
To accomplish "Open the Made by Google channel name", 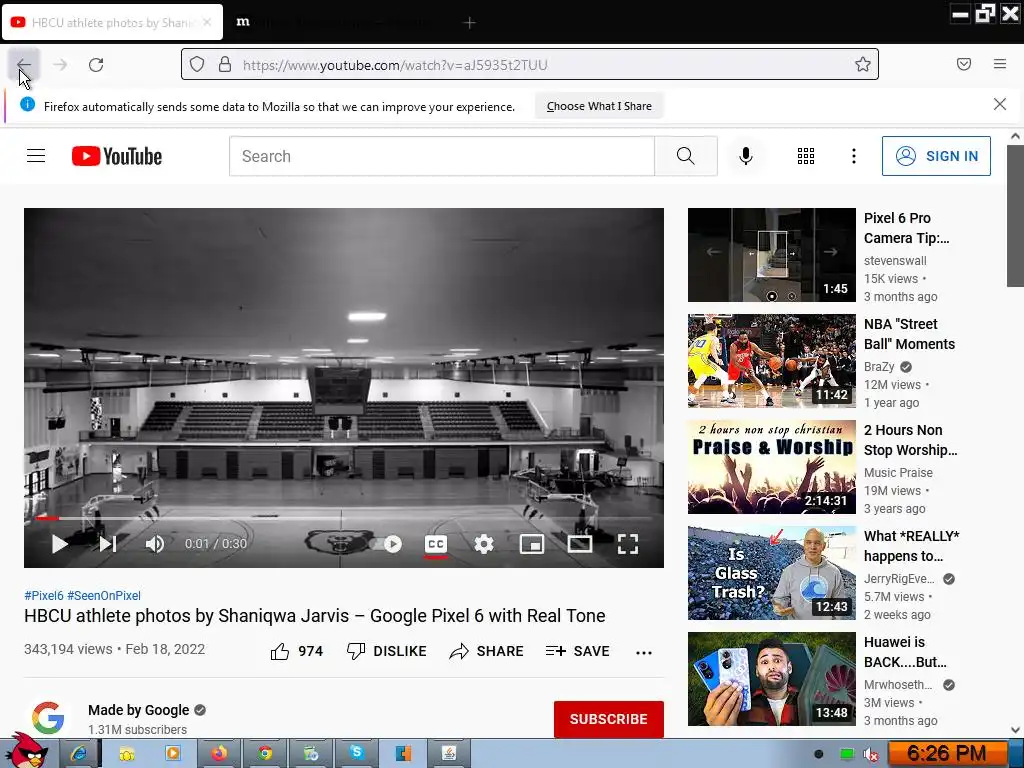I will tap(138, 710).
